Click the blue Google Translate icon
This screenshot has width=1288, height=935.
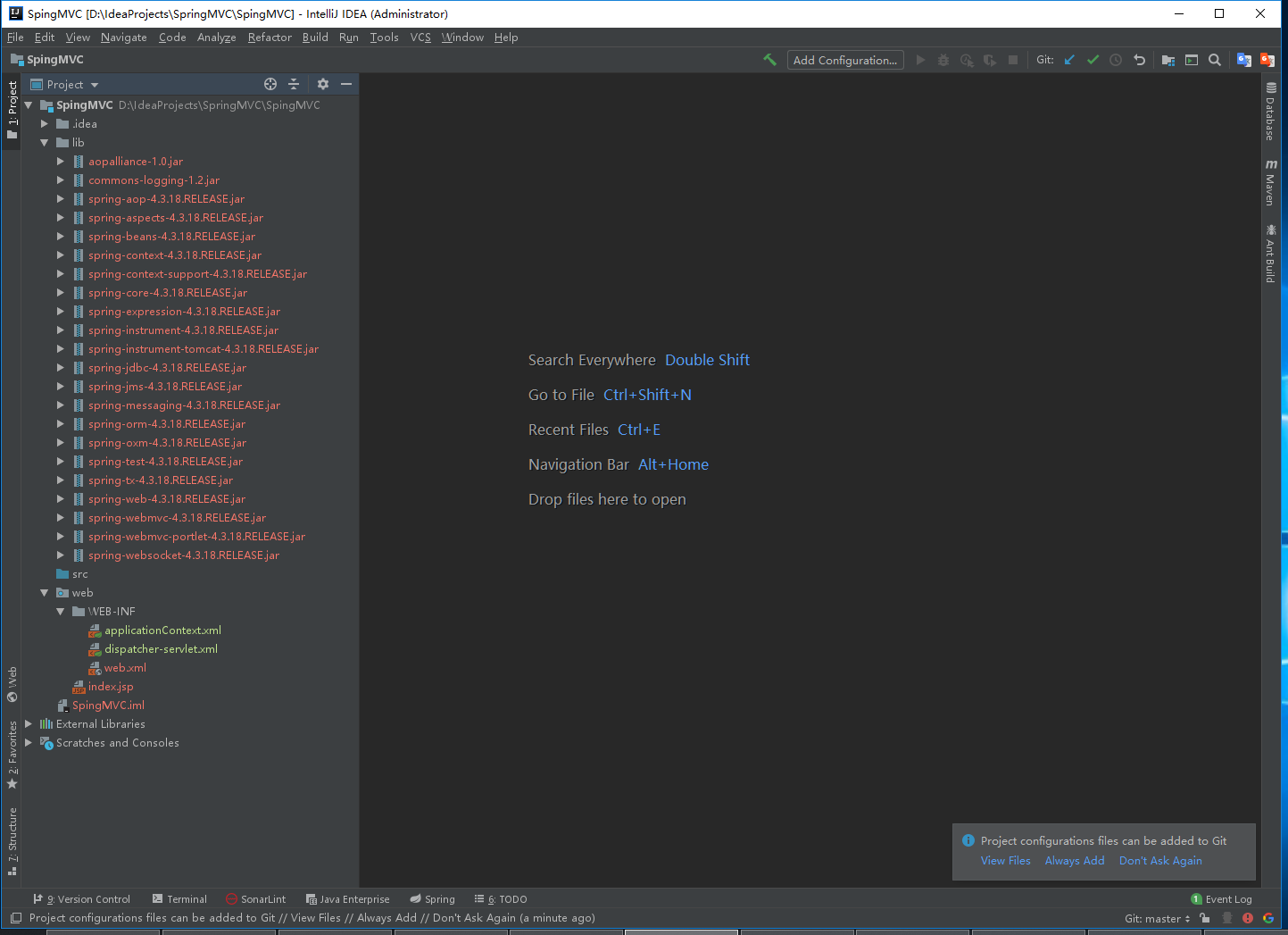click(1244, 60)
